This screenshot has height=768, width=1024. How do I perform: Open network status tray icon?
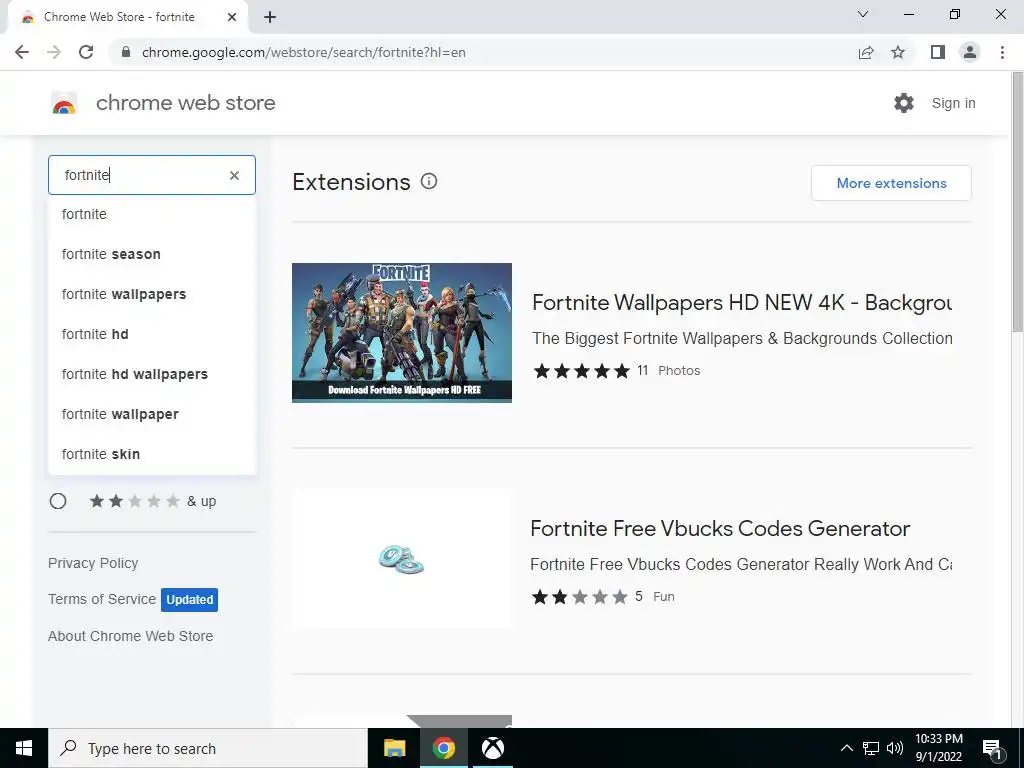871,748
